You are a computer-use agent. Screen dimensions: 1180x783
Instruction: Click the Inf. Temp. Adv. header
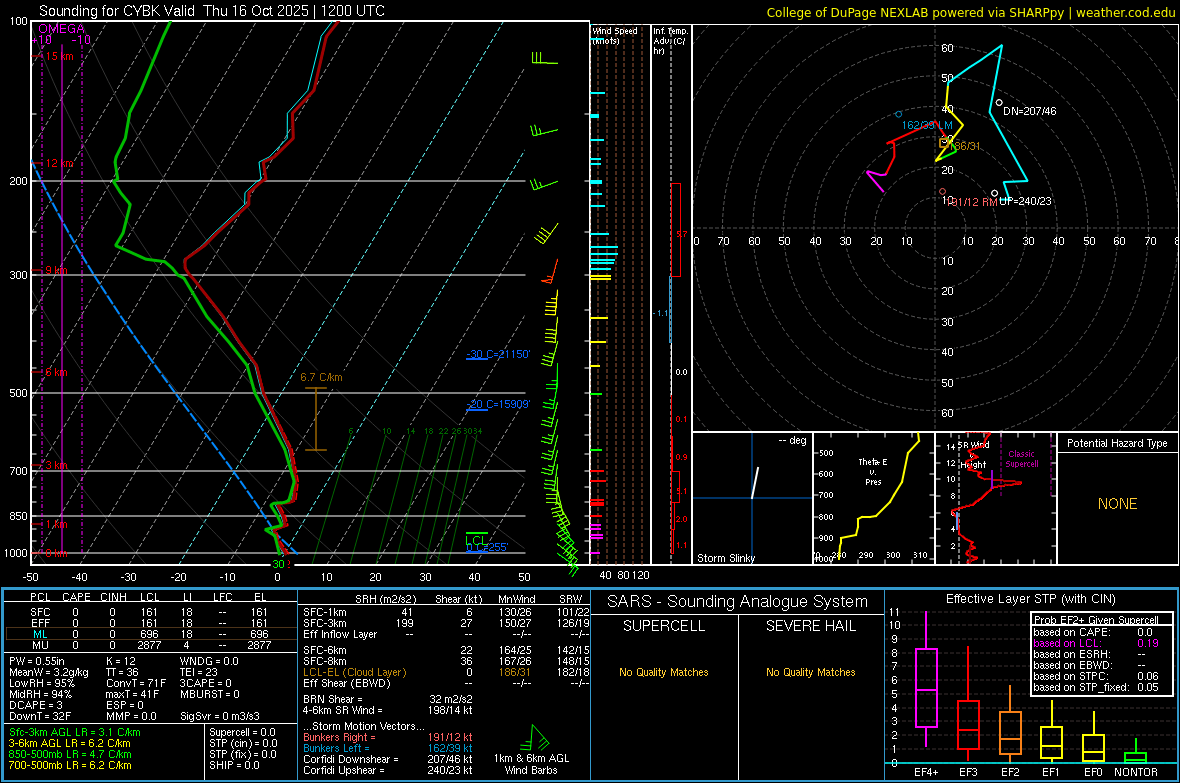(670, 41)
